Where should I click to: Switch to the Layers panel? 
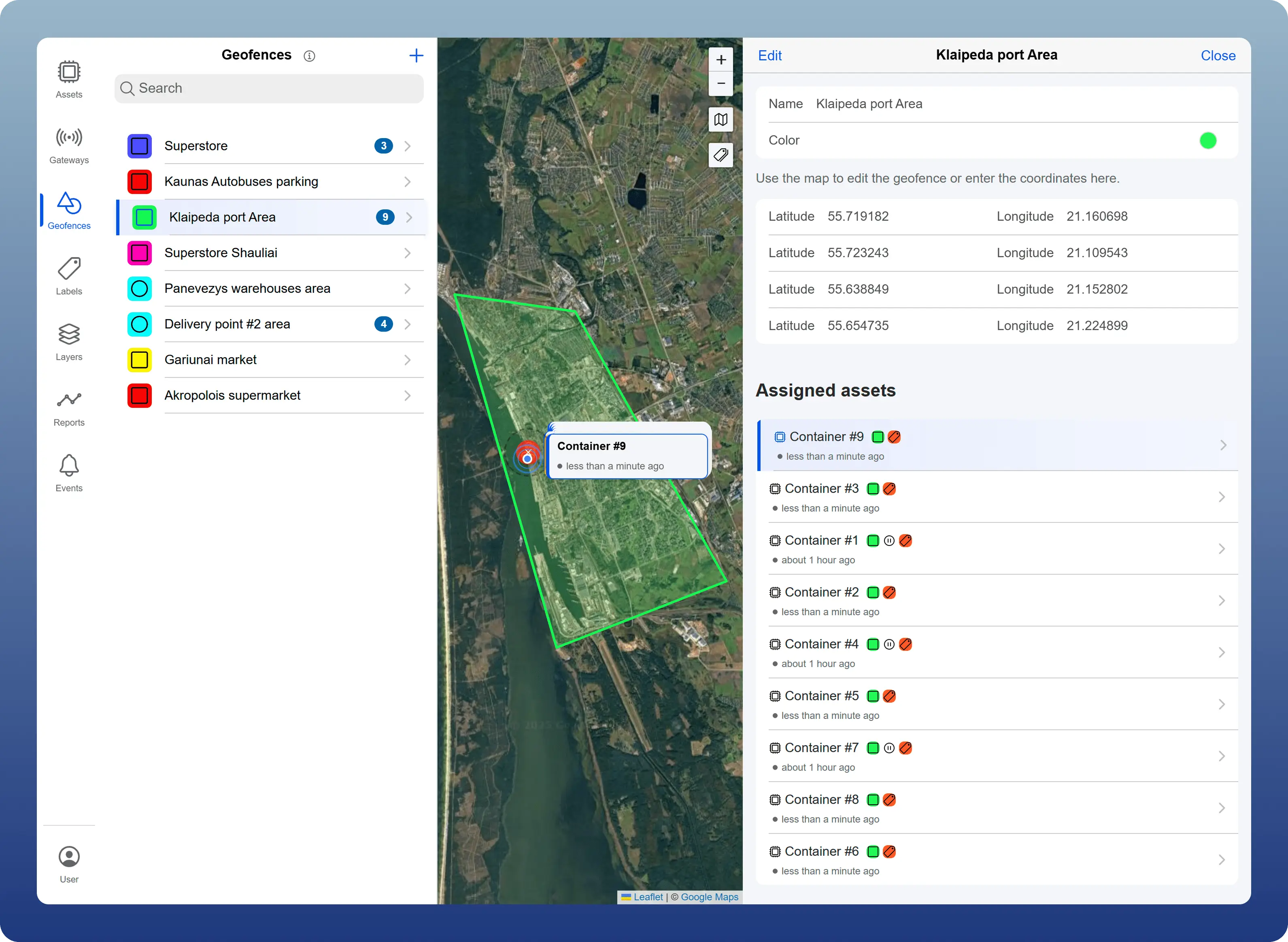[x=68, y=341]
